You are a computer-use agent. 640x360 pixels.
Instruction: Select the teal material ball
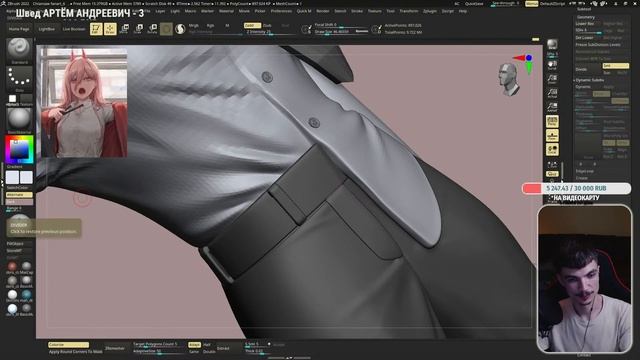27,294
